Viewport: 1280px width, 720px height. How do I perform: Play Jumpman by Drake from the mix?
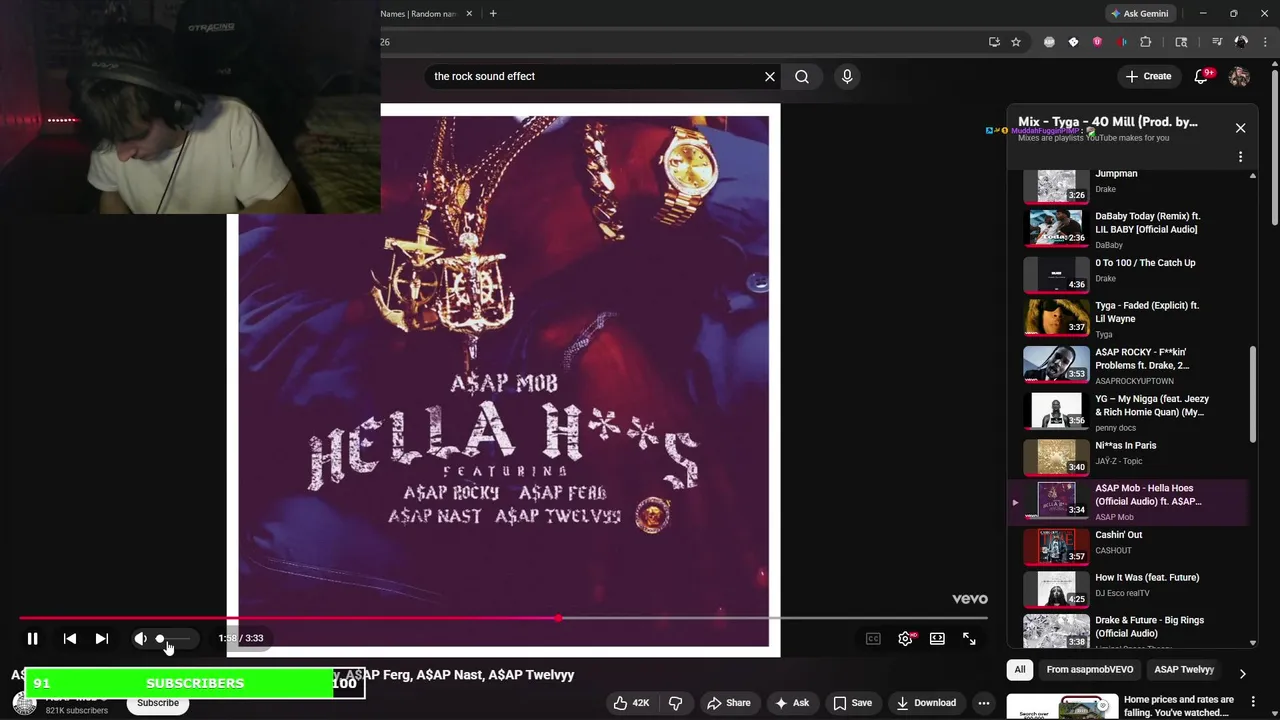pos(1126,185)
